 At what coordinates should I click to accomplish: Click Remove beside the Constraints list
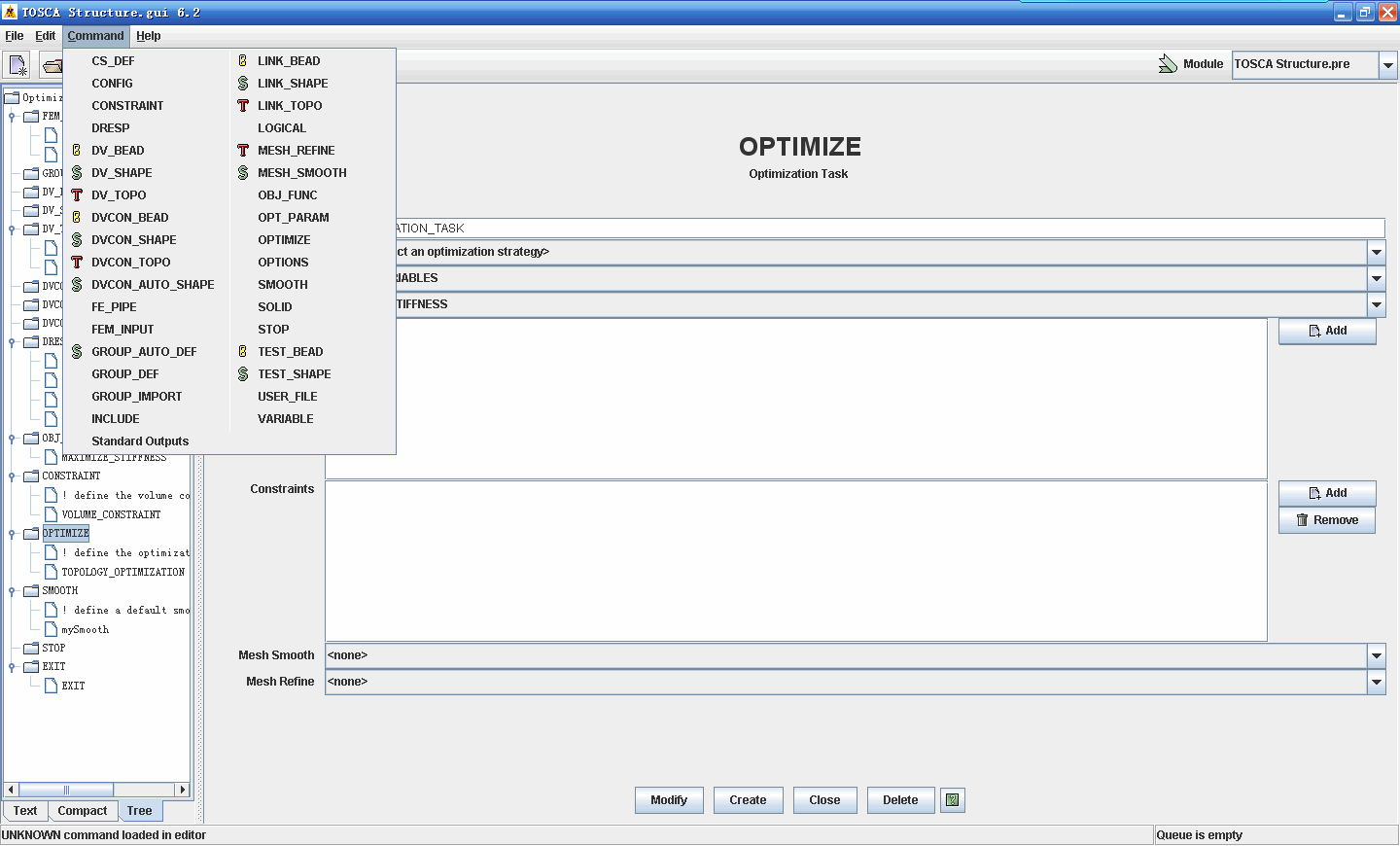point(1327,520)
